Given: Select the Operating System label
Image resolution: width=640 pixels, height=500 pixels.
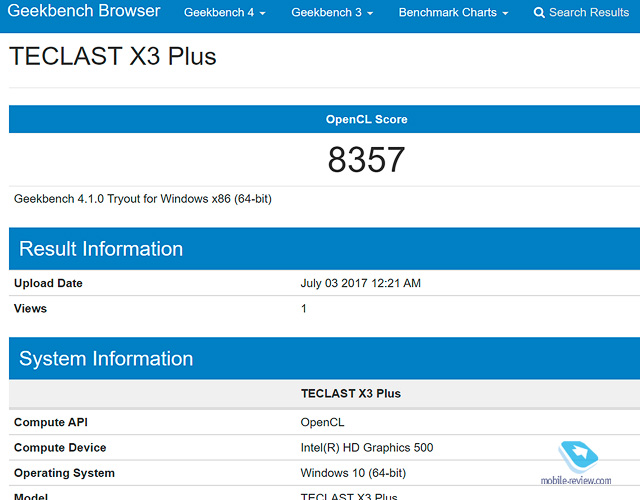Looking at the screenshot, I should click(x=64, y=473).
